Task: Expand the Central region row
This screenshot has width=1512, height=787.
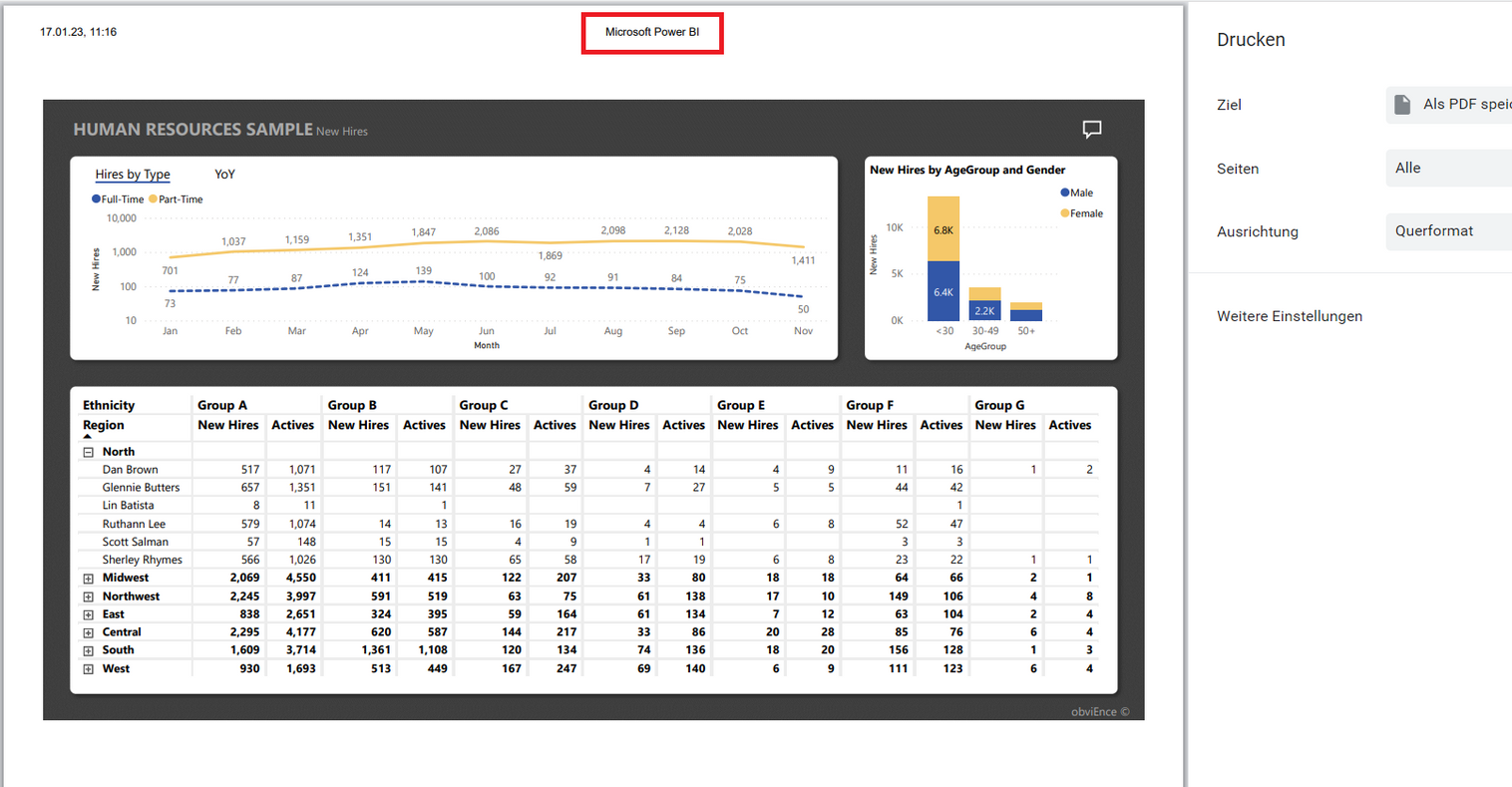Action: point(89,632)
